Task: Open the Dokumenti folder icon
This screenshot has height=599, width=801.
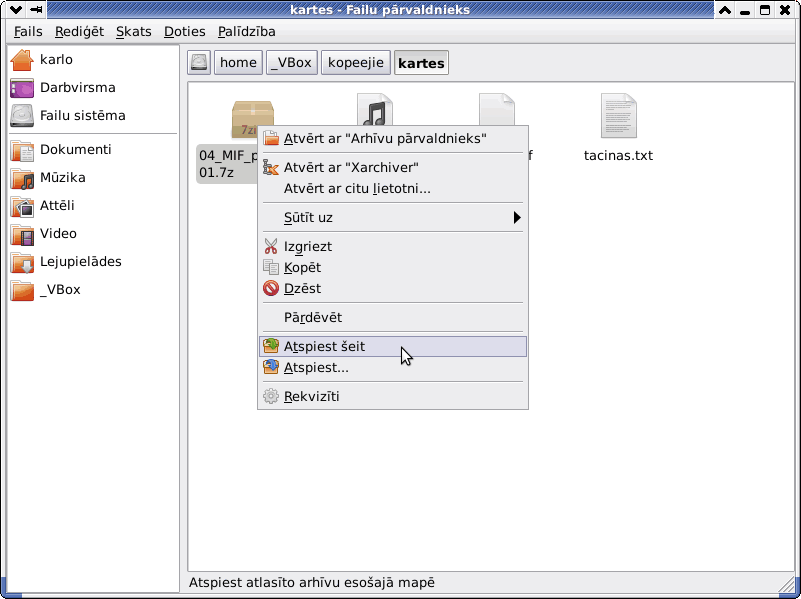Action: click(x=22, y=150)
